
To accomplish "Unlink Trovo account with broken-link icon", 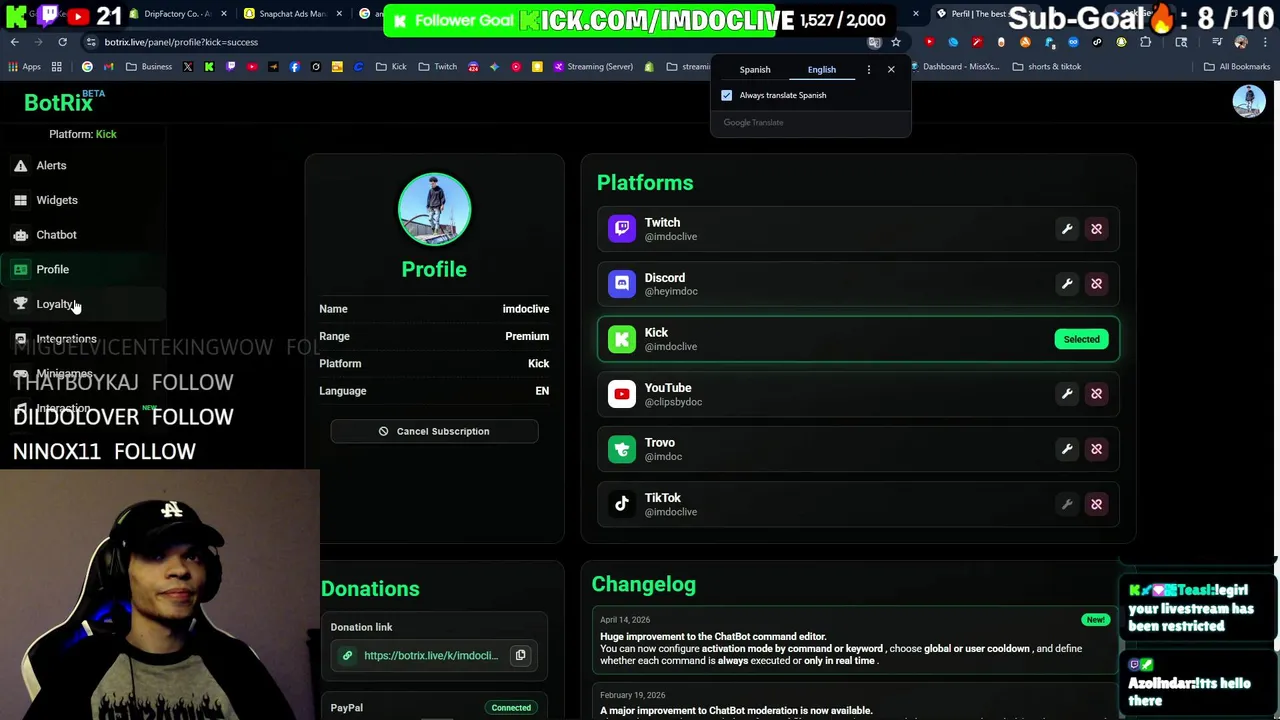I will (1096, 449).
